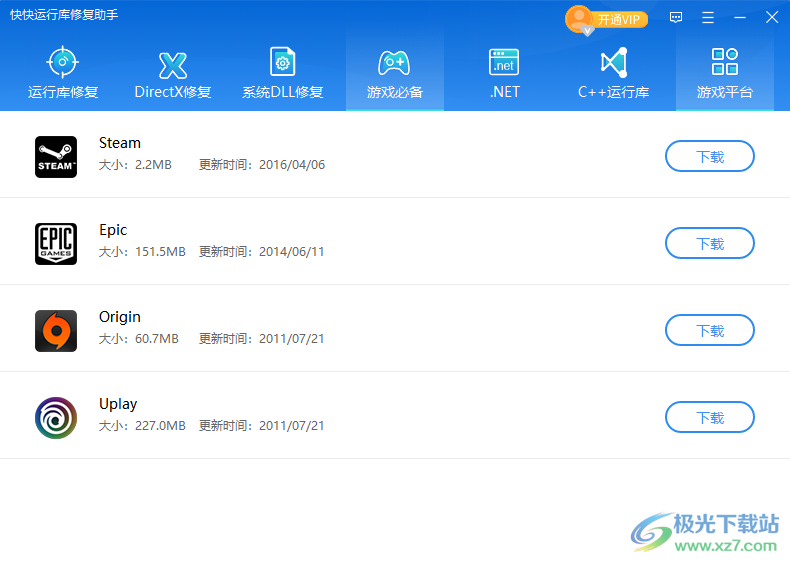The width and height of the screenshot is (790, 562).
Task: Click Steam size text 2.2MB
Action: coord(153,165)
